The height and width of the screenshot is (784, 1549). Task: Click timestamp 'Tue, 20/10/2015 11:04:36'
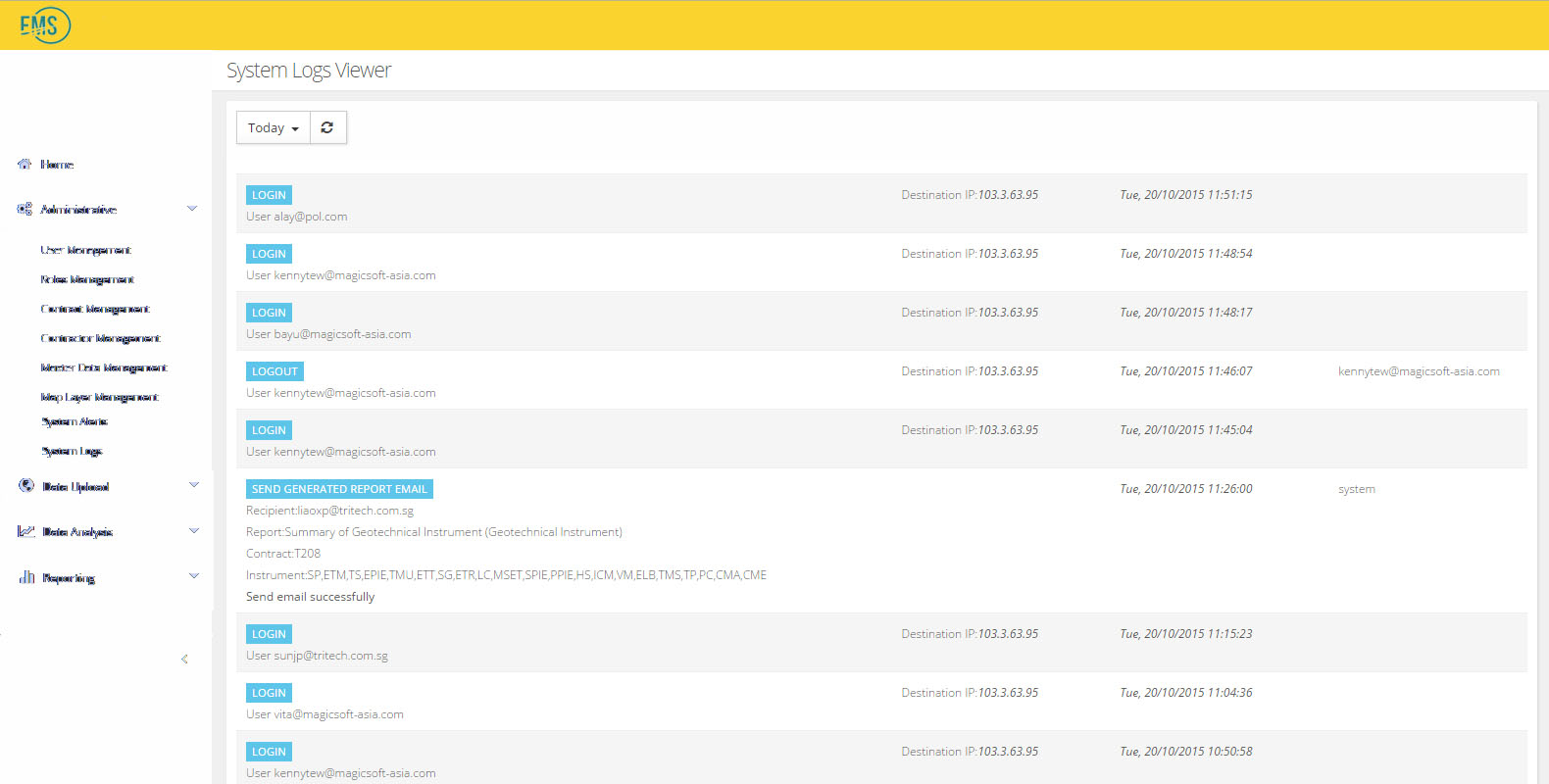(x=1186, y=693)
